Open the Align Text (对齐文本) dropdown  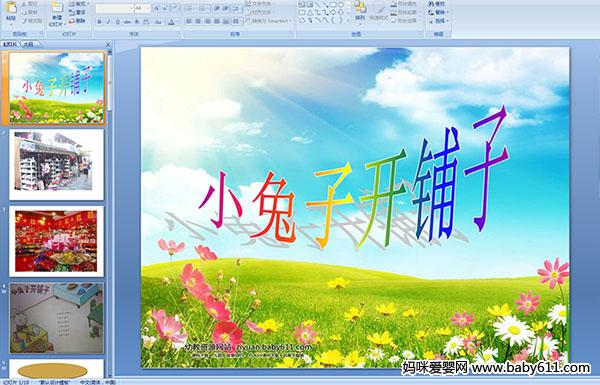(x=261, y=12)
